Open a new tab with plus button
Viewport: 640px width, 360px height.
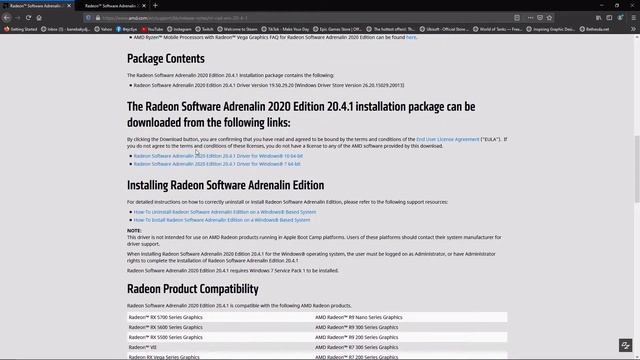pos(155,6)
